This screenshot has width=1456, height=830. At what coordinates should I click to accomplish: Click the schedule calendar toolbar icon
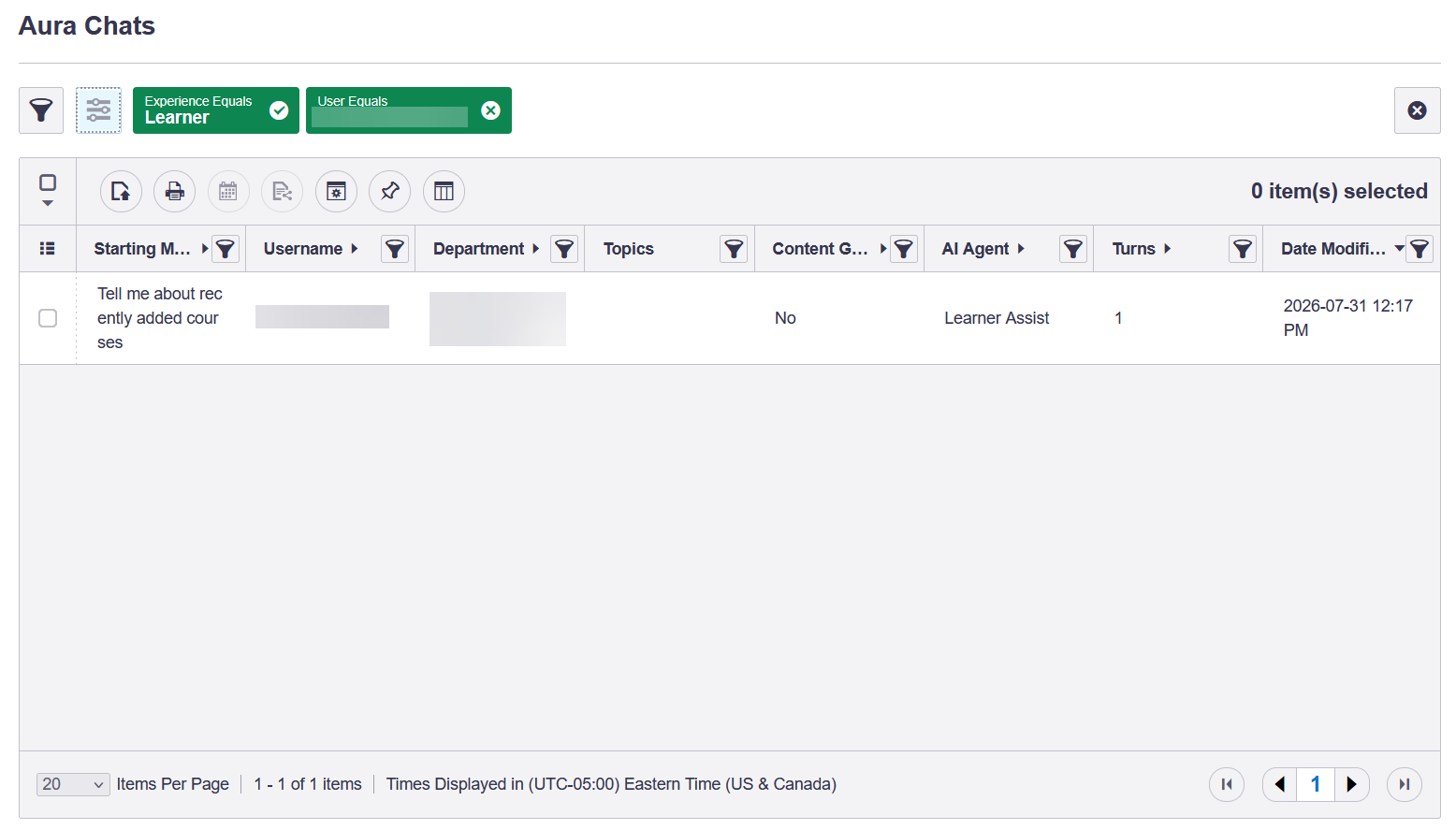[228, 192]
